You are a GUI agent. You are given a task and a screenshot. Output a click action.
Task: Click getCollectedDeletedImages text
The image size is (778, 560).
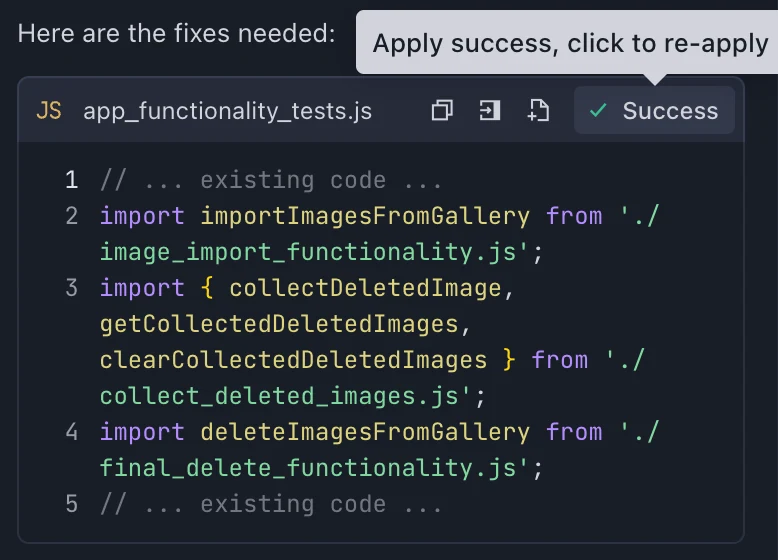(279, 324)
